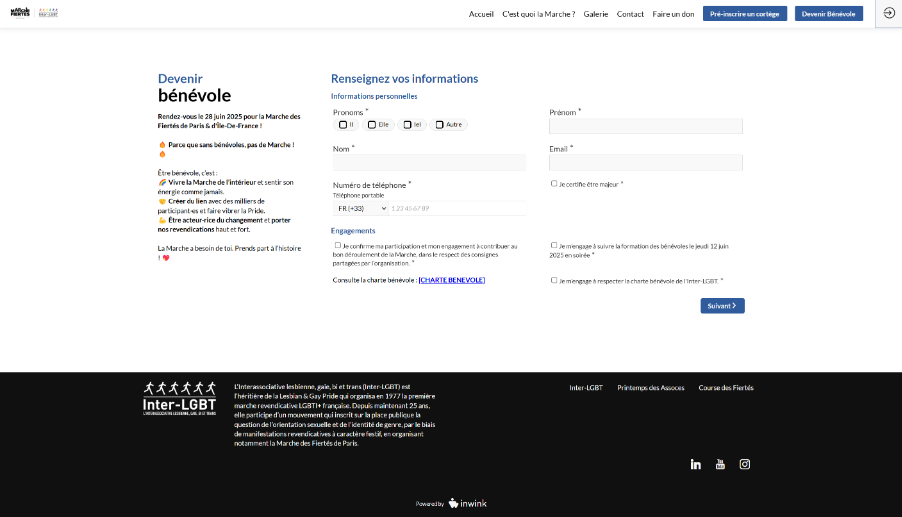Open the LinkedIn icon in footer
This screenshot has width=902, height=517.
click(696, 464)
